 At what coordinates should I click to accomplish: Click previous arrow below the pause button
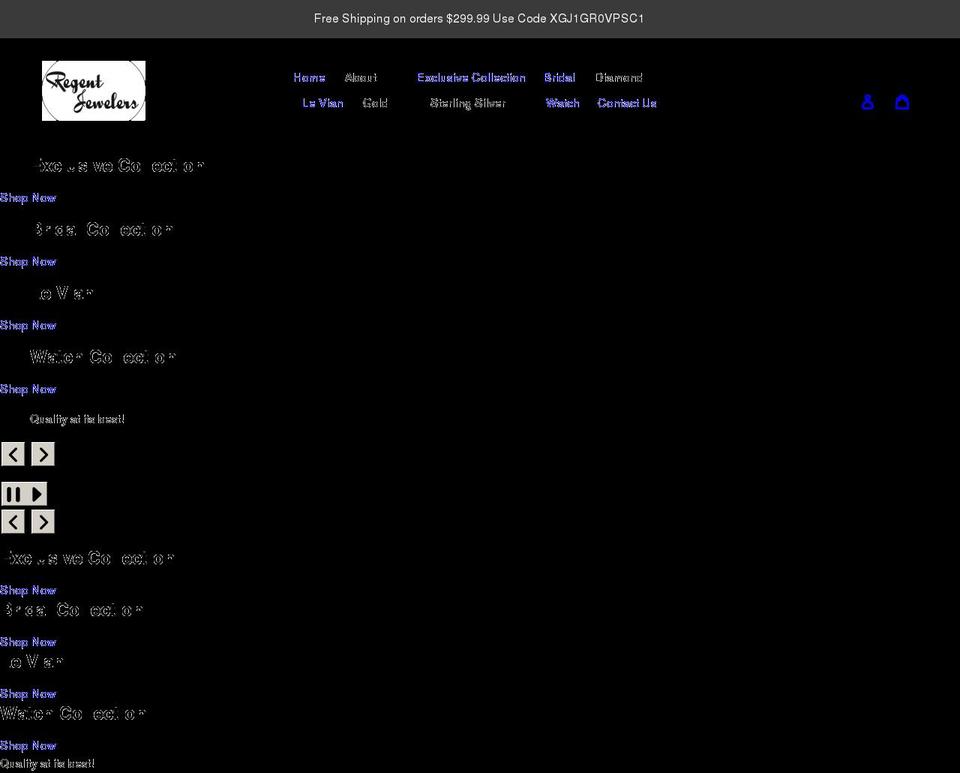coord(13,521)
